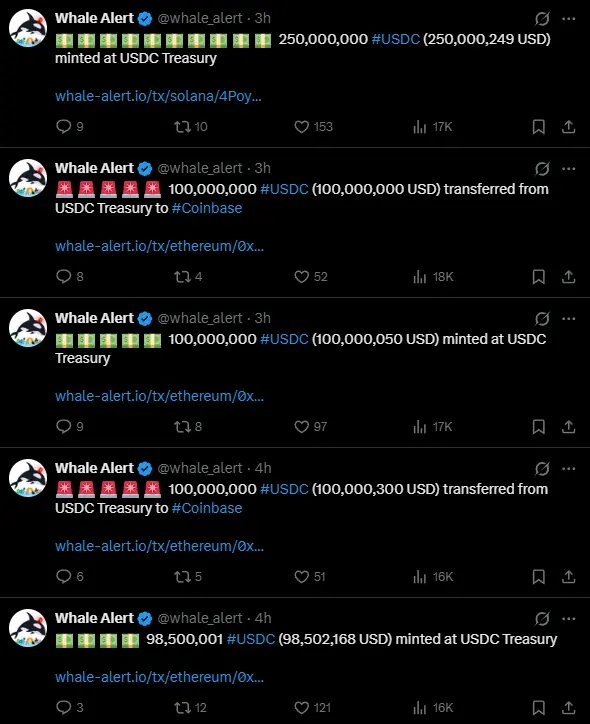Open #USDC hashtag in the 98,500,001 tweet

pyautogui.click(x=251, y=639)
